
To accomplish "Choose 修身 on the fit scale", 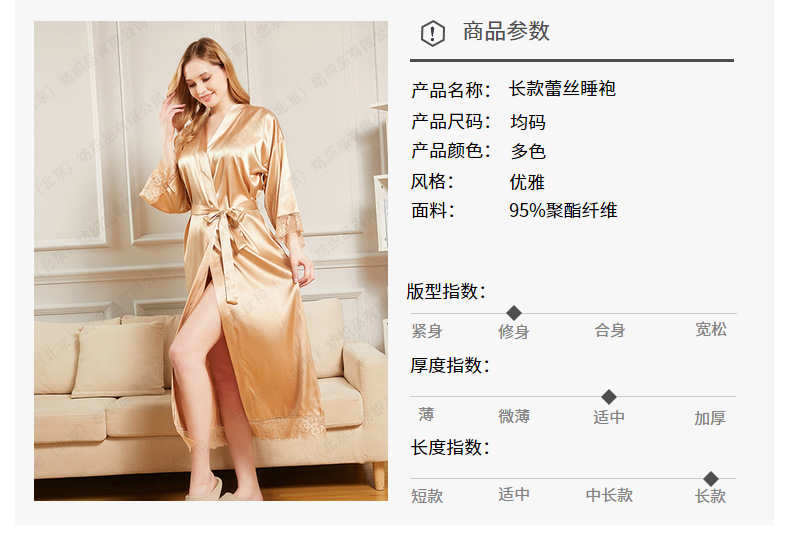I will point(514,331).
